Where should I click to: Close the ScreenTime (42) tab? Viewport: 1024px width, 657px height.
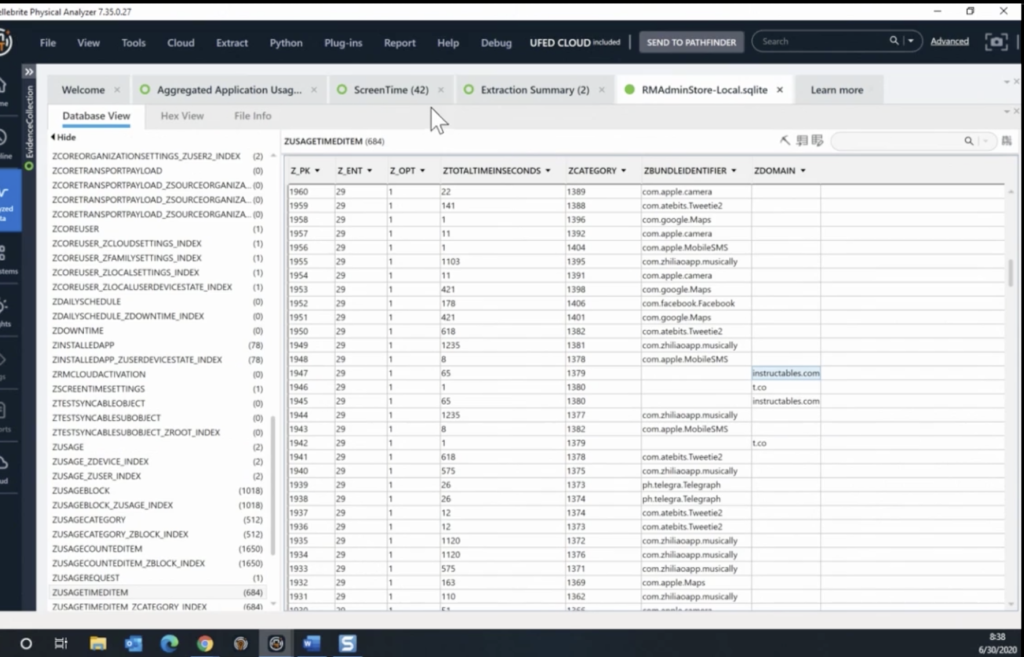[x=441, y=90]
